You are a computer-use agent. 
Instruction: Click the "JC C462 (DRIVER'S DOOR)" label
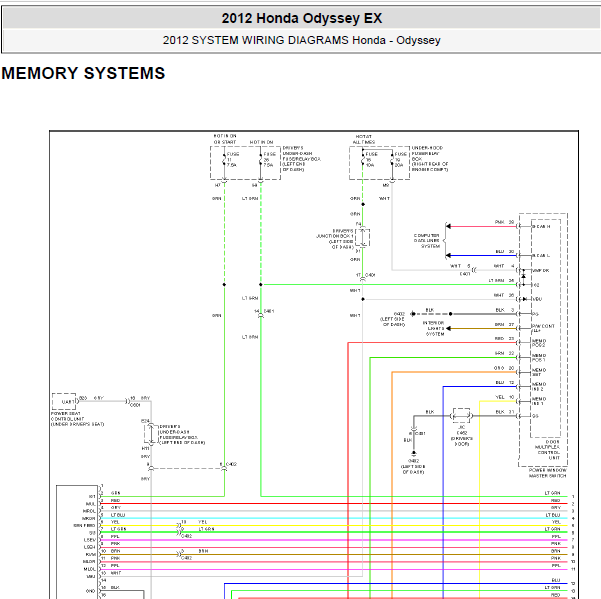pyautogui.click(x=461, y=435)
